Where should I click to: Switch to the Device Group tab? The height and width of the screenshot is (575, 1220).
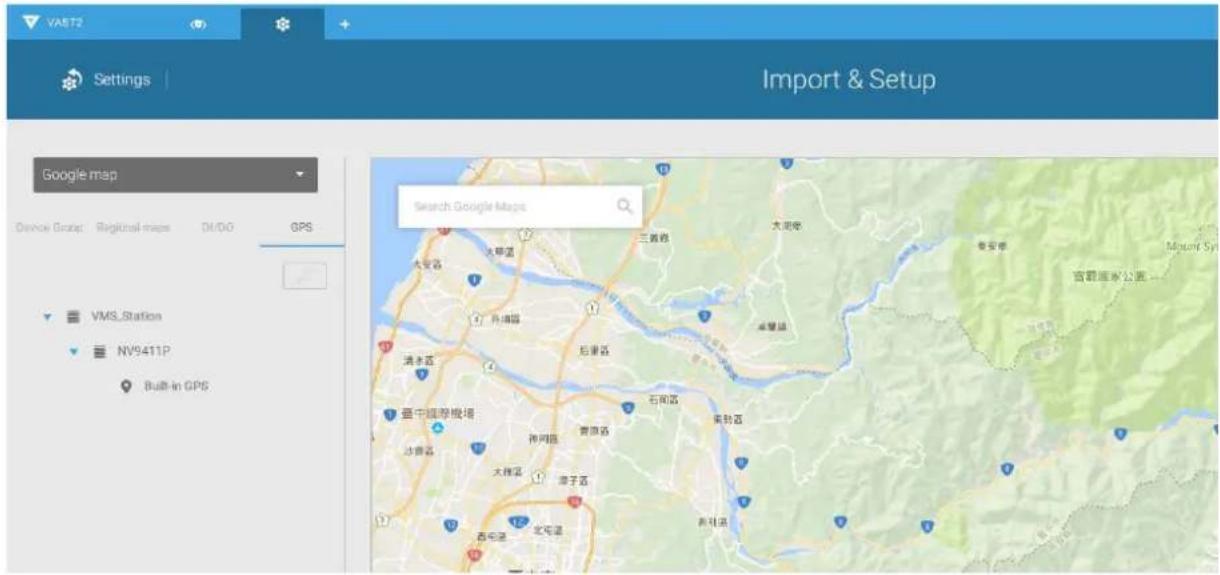(49, 228)
